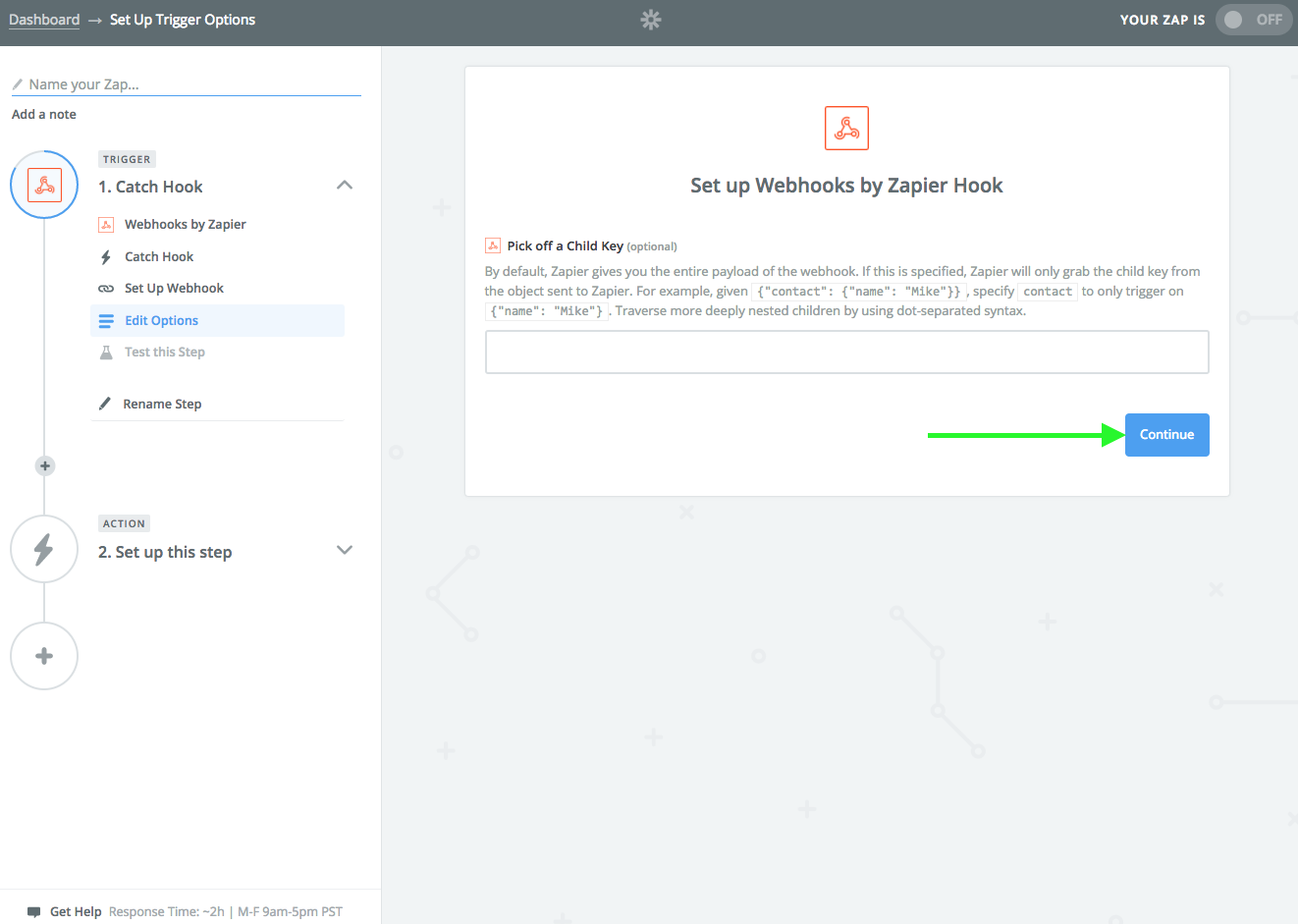The height and width of the screenshot is (924, 1298).
Task: Click the Catch Hook trigger step circle icon
Action: click(x=44, y=185)
